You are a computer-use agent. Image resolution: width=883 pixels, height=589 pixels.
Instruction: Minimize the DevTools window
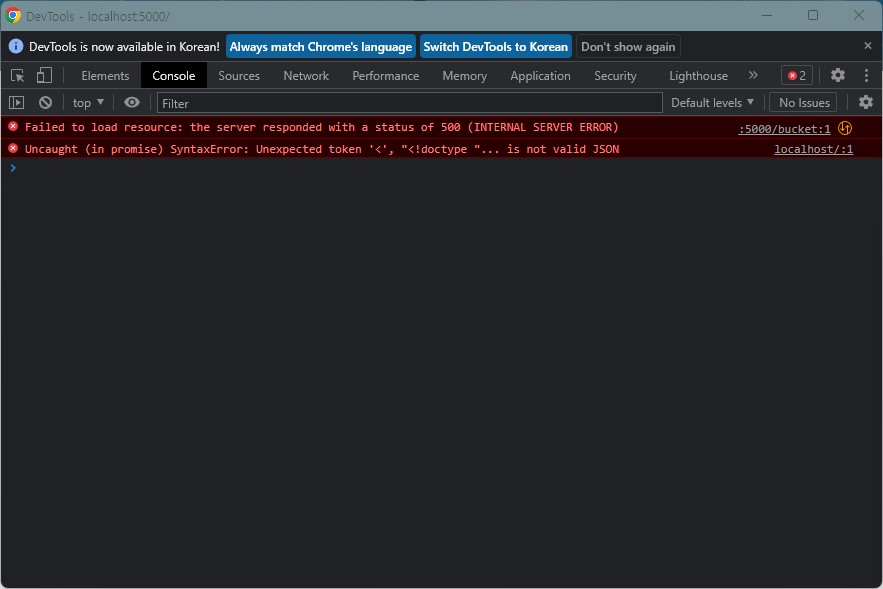(x=766, y=15)
